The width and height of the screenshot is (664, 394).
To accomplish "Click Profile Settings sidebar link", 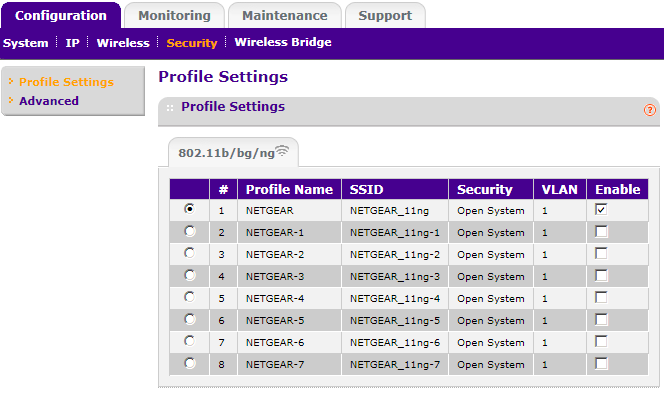I will coord(66,82).
